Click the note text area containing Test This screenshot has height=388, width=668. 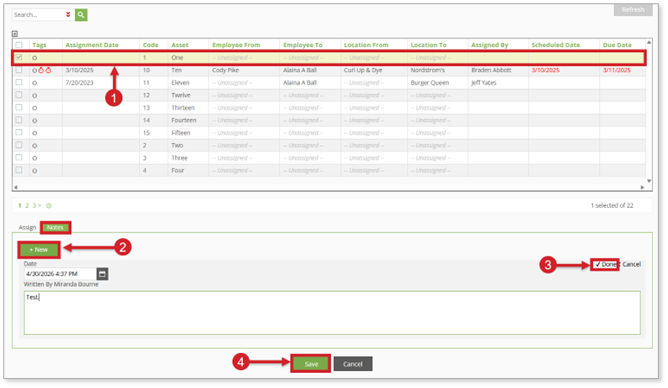pyautogui.click(x=332, y=313)
